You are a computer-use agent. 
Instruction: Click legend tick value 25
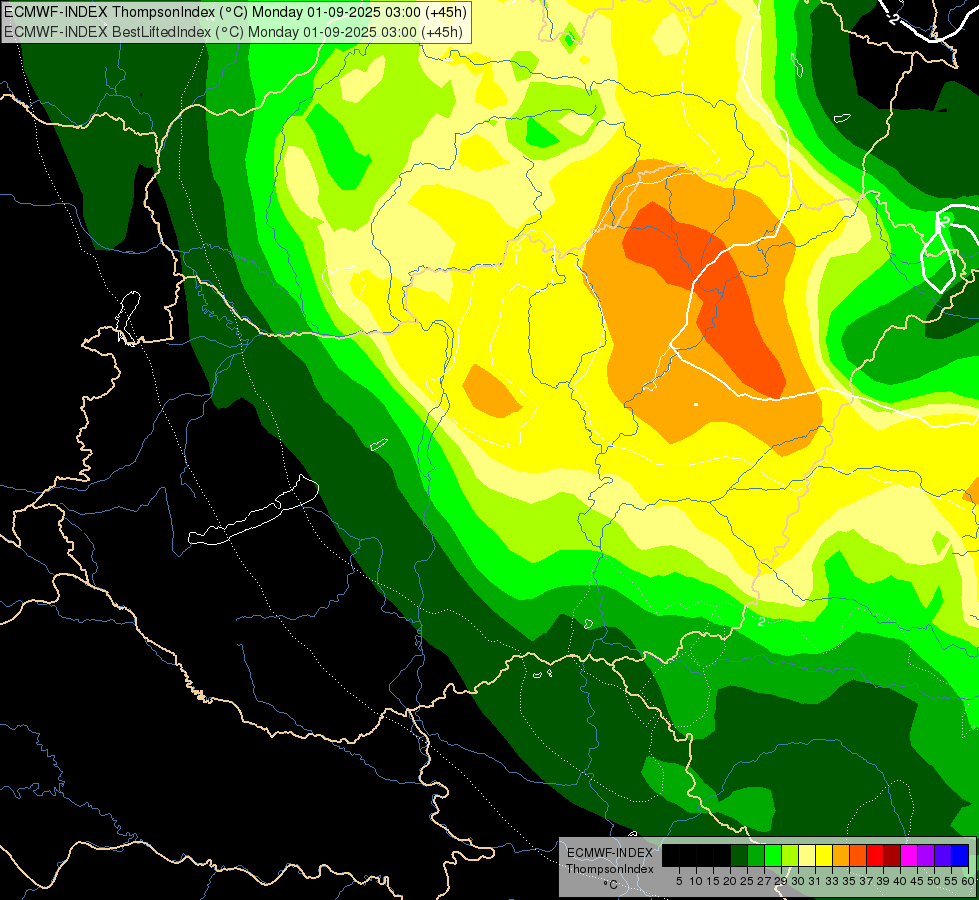click(747, 881)
